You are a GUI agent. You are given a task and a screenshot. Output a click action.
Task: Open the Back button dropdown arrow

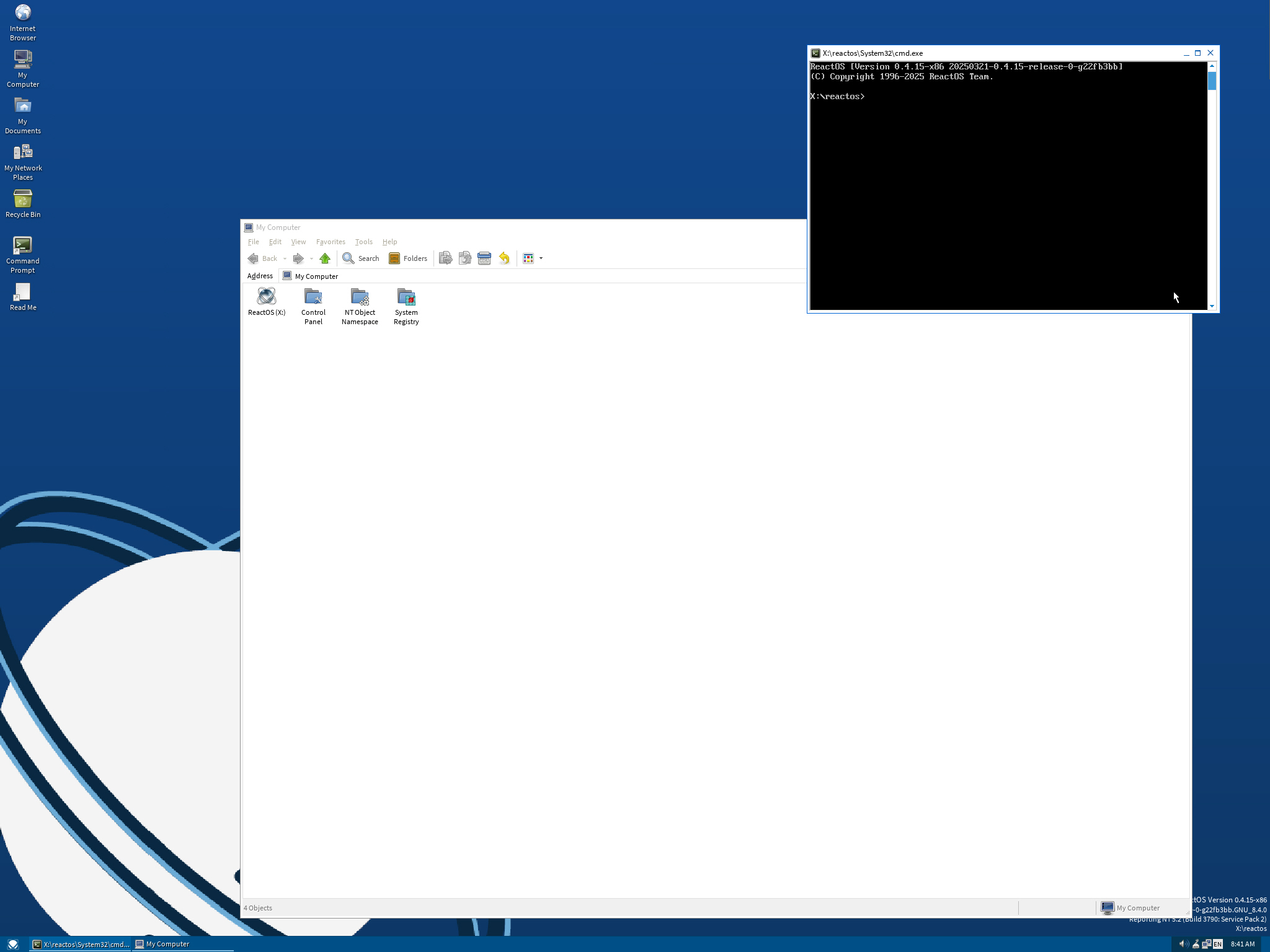click(x=285, y=258)
